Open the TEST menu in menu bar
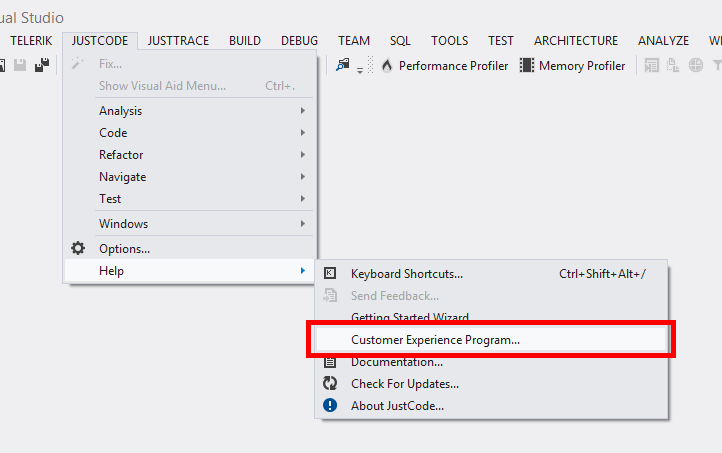Viewport: 722px width, 453px height. tap(501, 41)
